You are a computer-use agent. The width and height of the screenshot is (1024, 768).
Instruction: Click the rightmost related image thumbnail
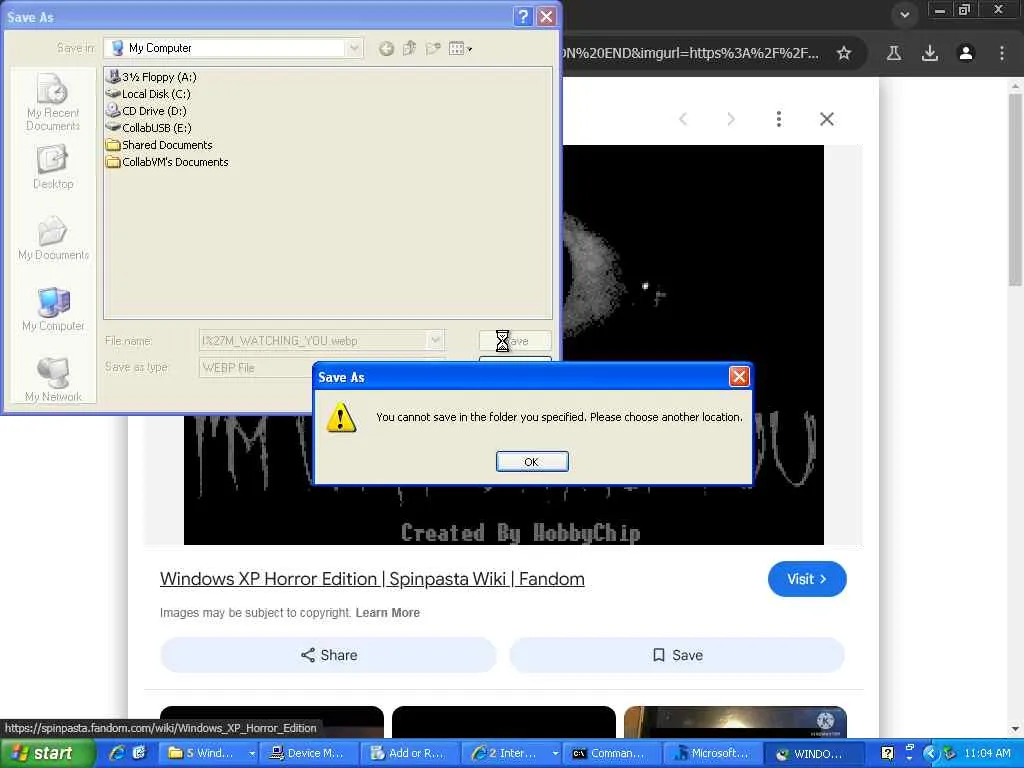735,722
